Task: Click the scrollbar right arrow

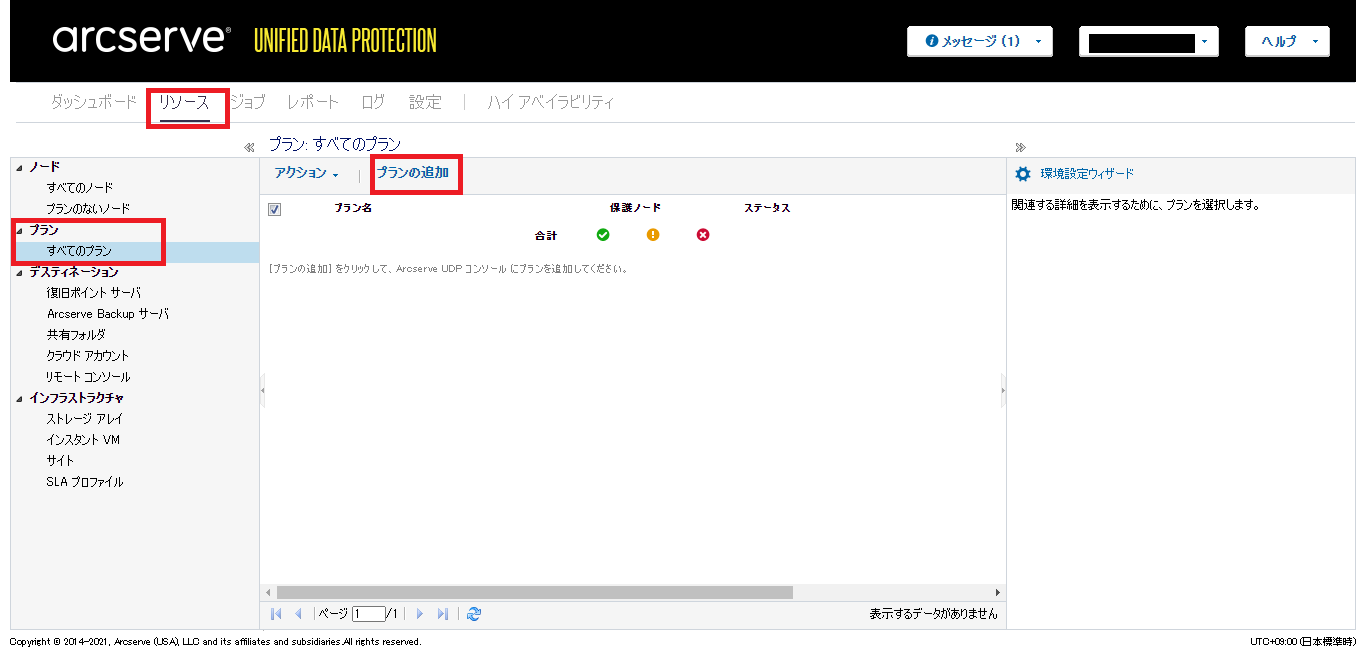Action: (x=998, y=592)
